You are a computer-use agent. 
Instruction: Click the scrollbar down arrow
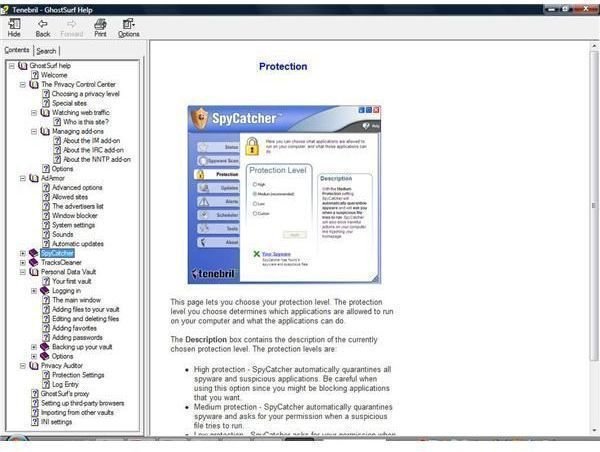point(594,430)
